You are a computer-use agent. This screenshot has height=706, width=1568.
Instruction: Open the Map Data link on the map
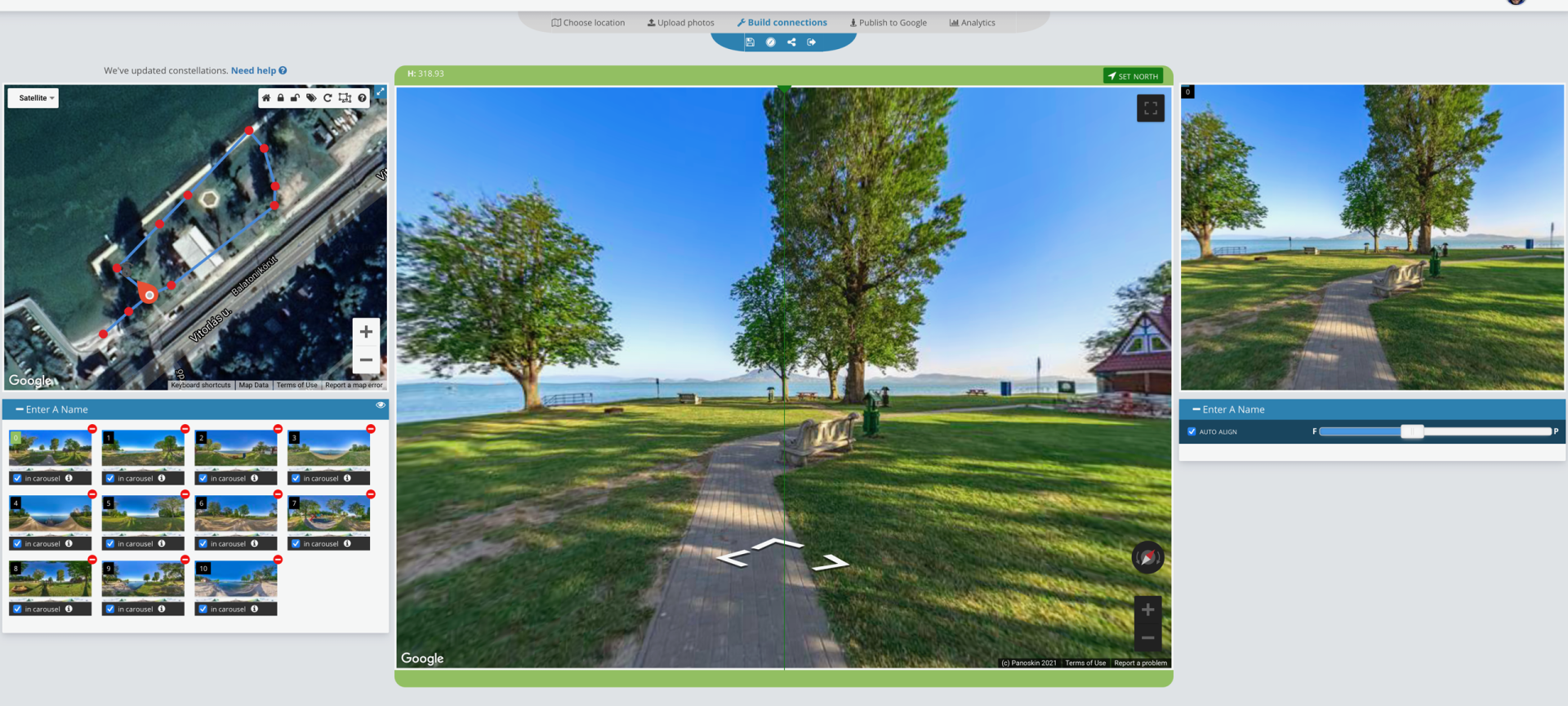click(253, 385)
